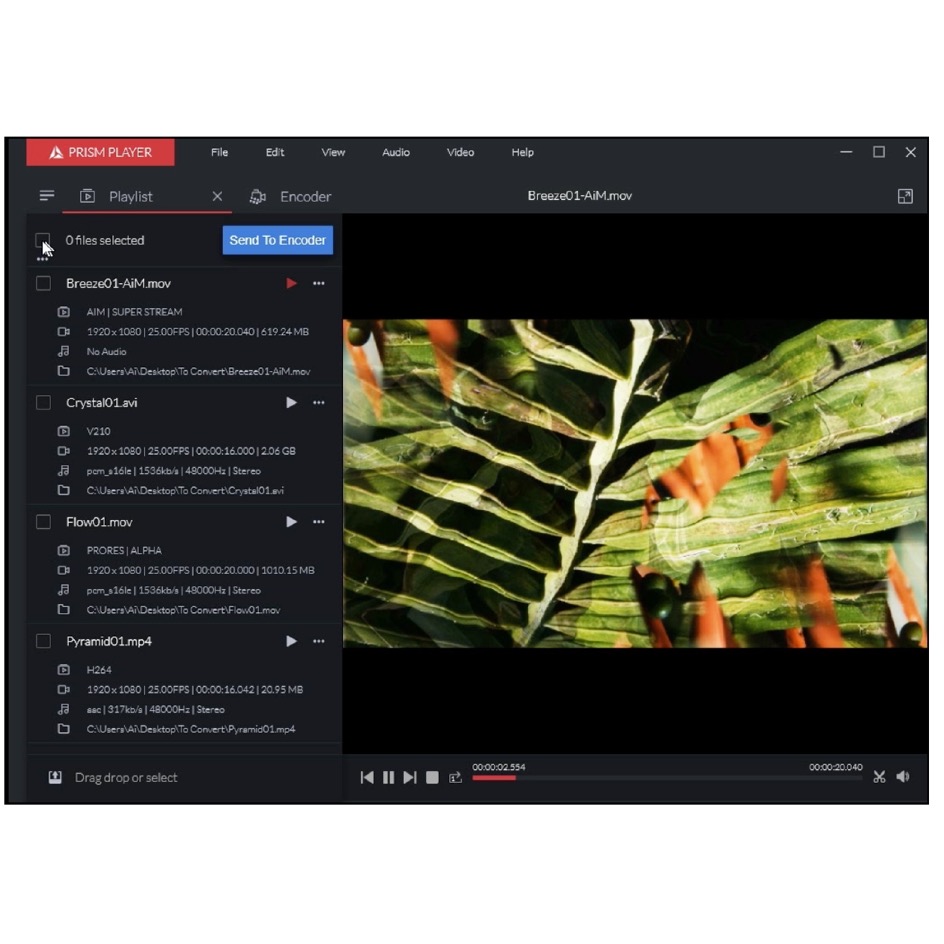This screenshot has width=944, height=944.
Task: Open the File menu
Action: [219, 152]
